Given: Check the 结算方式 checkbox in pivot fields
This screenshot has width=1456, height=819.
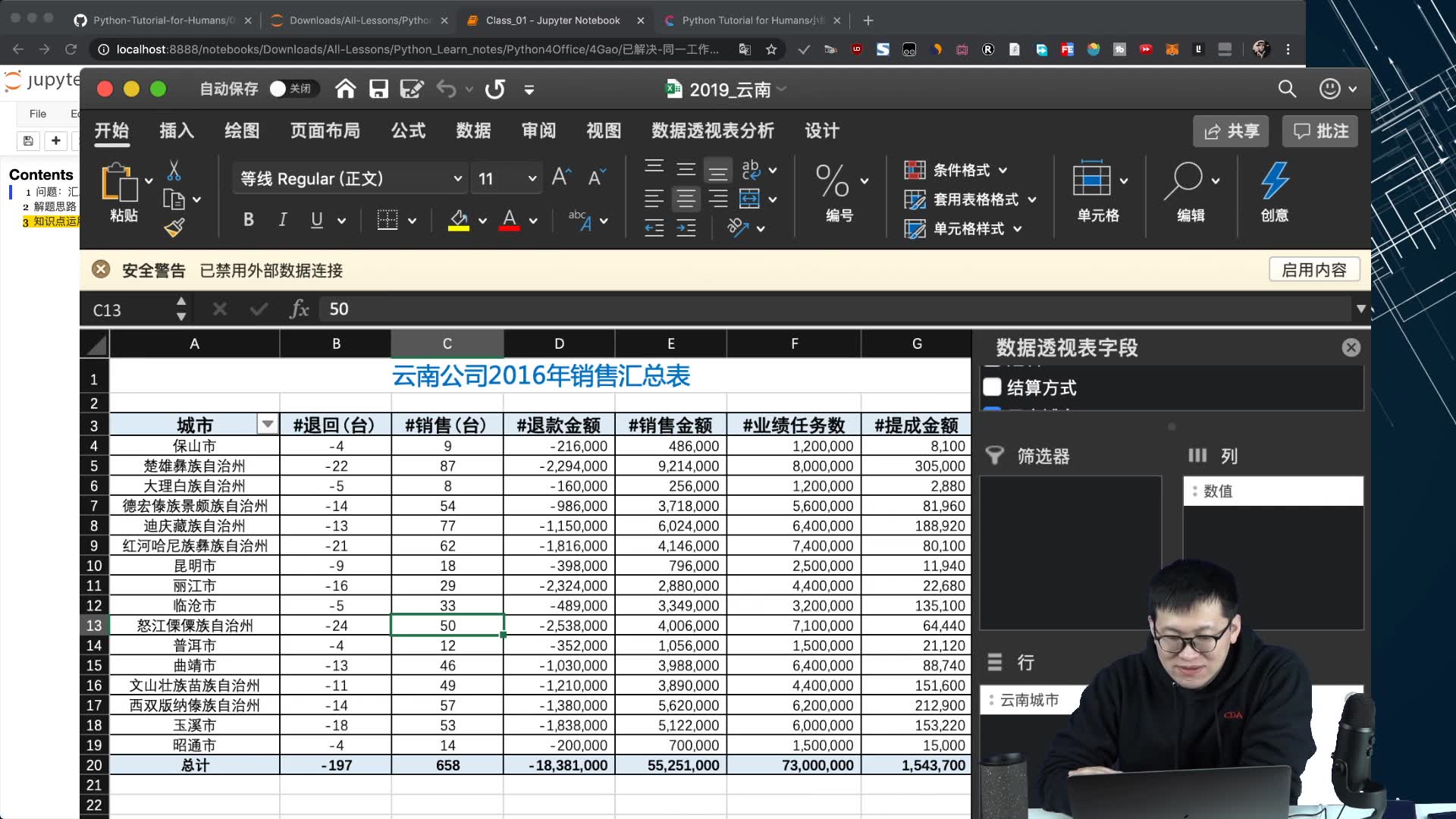Looking at the screenshot, I should (x=992, y=387).
